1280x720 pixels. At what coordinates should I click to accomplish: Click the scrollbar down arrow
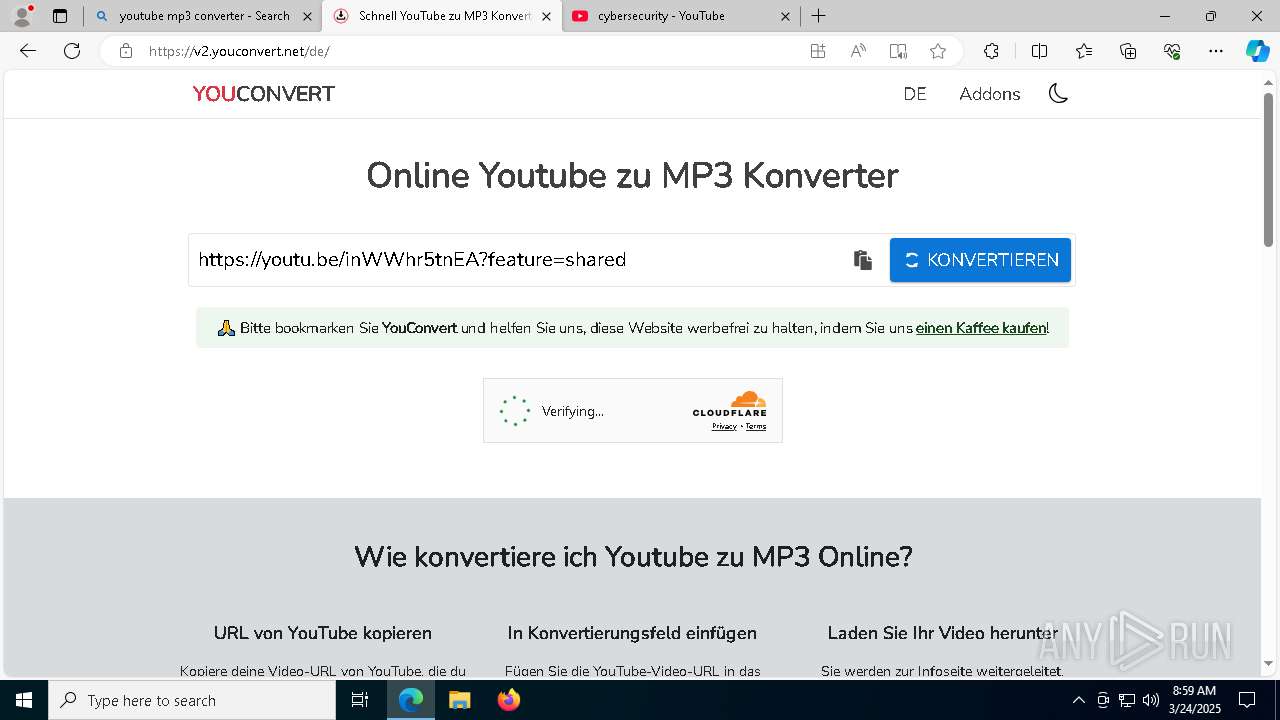click(x=1269, y=663)
